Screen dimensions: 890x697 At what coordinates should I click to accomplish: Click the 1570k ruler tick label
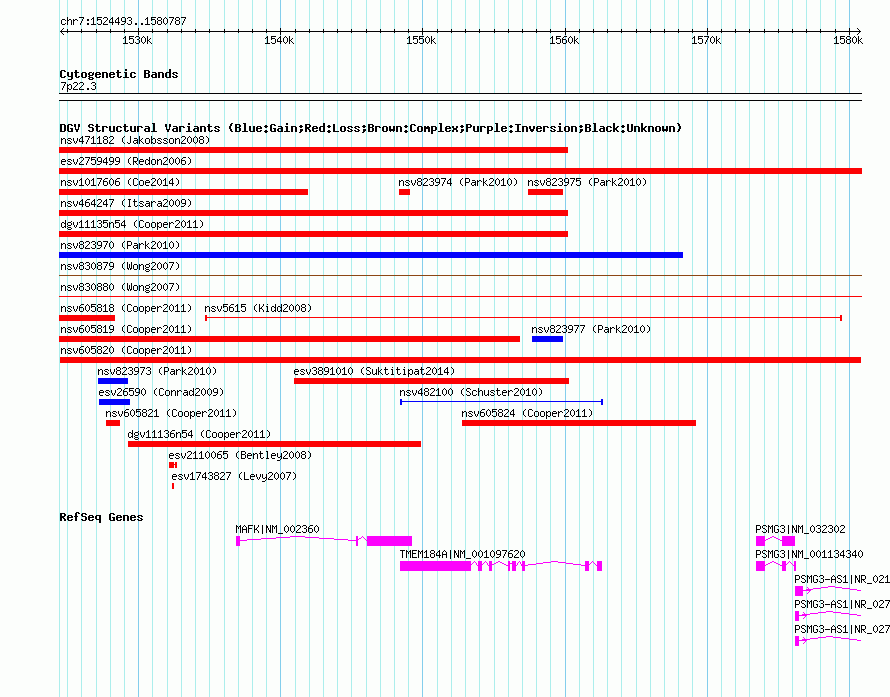pyautogui.click(x=706, y=40)
